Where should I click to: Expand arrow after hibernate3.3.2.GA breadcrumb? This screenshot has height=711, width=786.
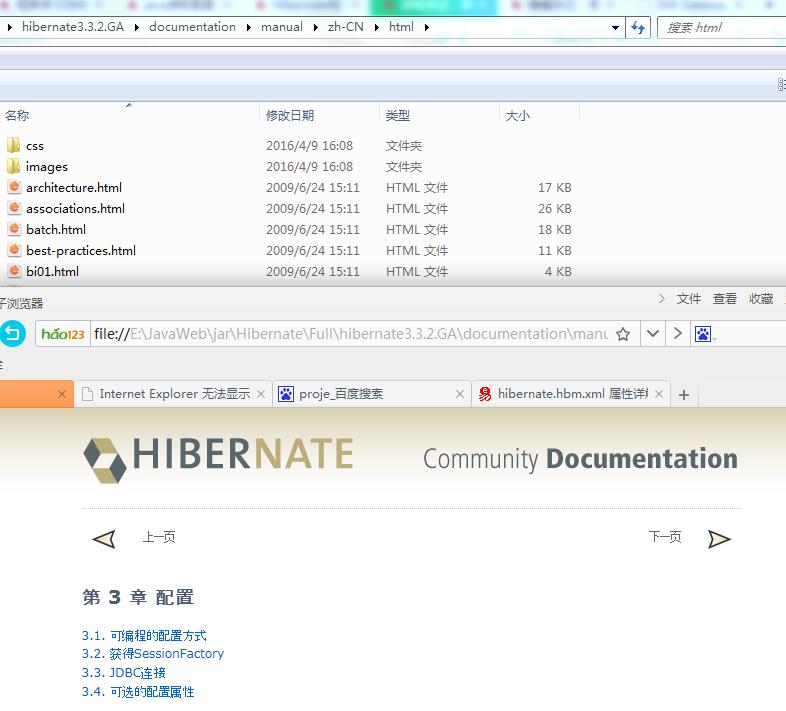pyautogui.click(x=137, y=27)
